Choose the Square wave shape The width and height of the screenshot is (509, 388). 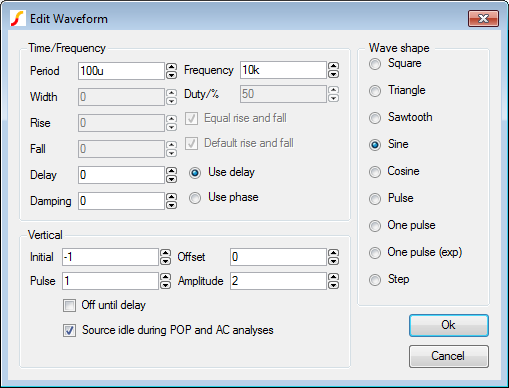375,64
